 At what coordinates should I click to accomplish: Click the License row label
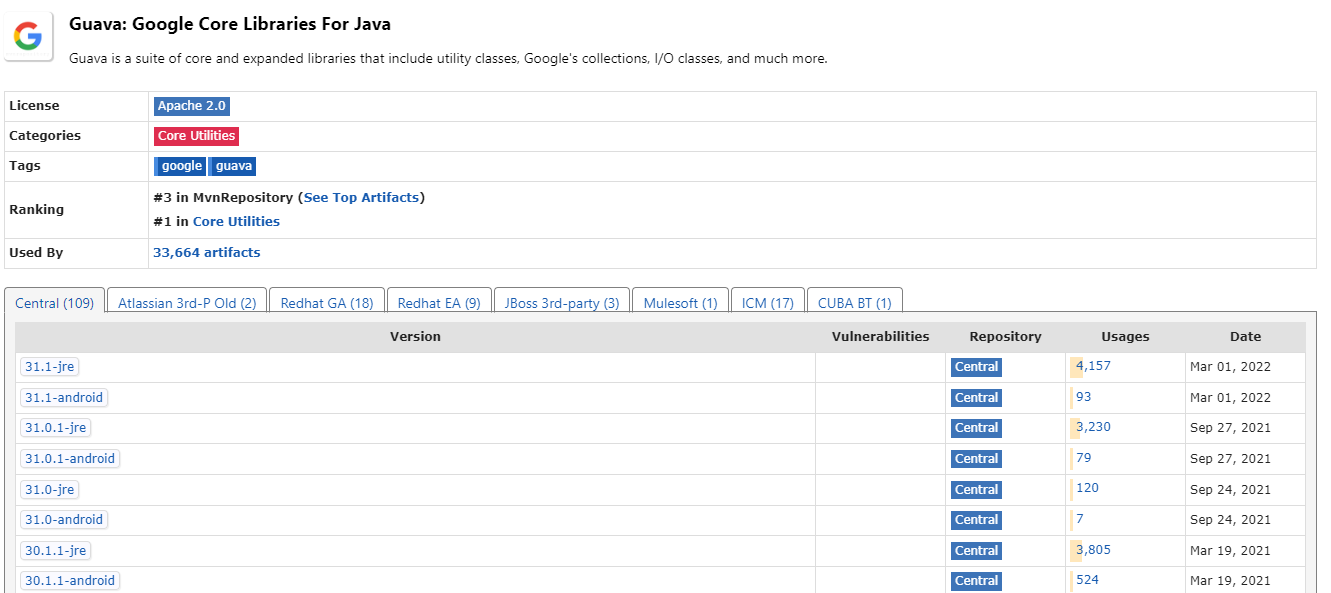coord(34,106)
